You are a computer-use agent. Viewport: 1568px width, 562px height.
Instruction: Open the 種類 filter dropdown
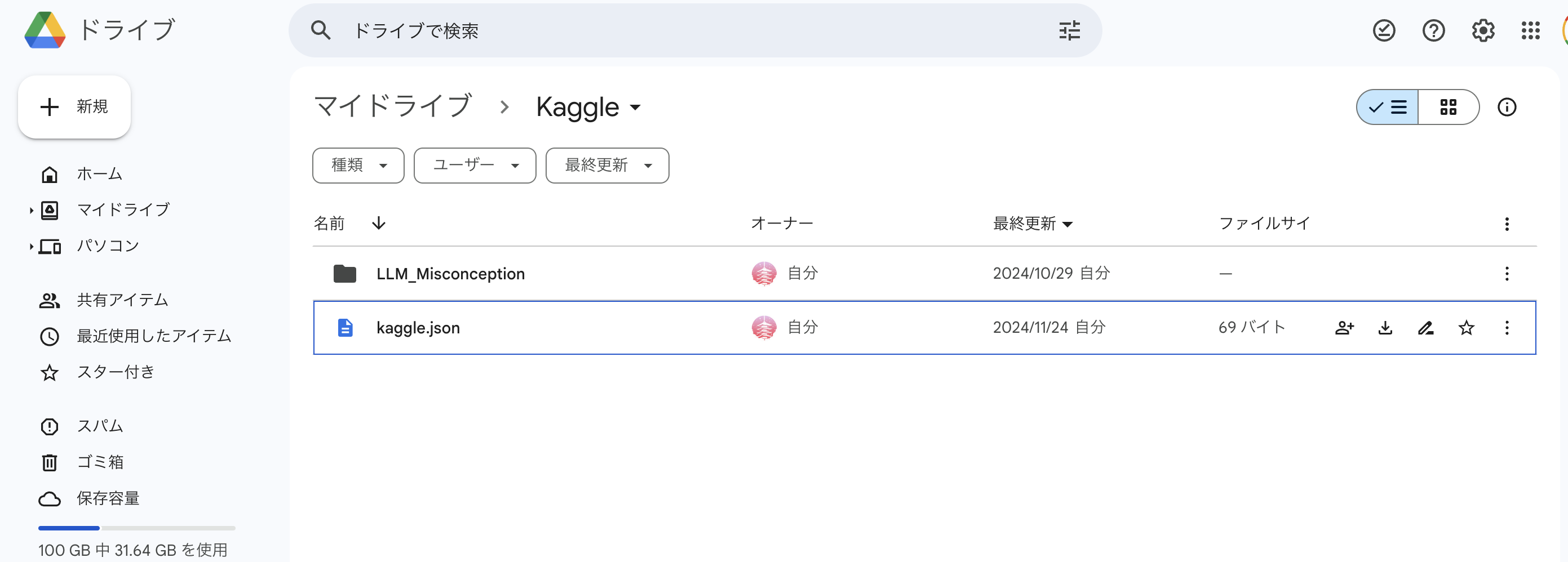coord(358,165)
